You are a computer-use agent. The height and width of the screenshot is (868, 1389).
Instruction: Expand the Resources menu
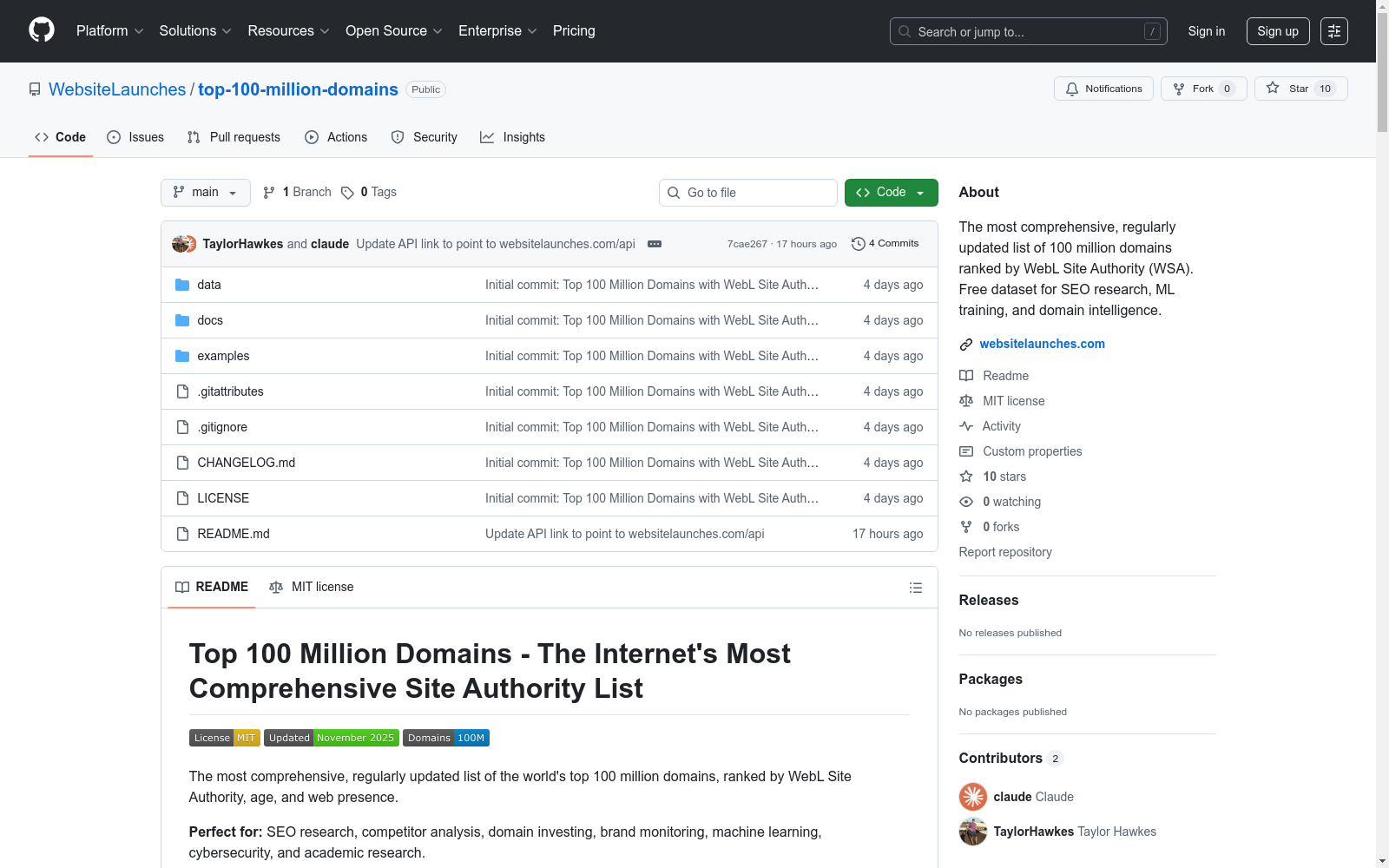pyautogui.click(x=288, y=31)
